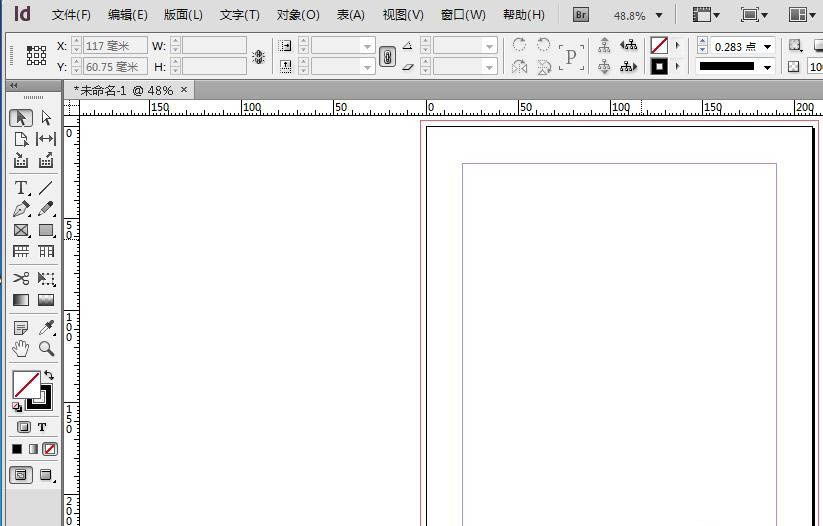
Task: Pick the Note tool
Action: pyautogui.click(x=21, y=328)
